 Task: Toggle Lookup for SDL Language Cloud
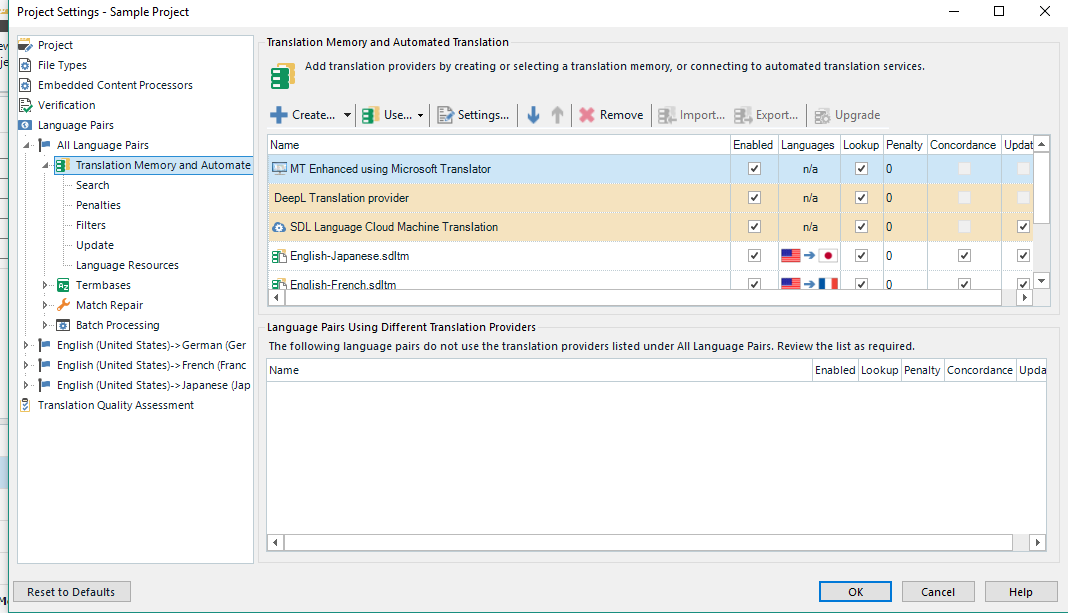862,227
